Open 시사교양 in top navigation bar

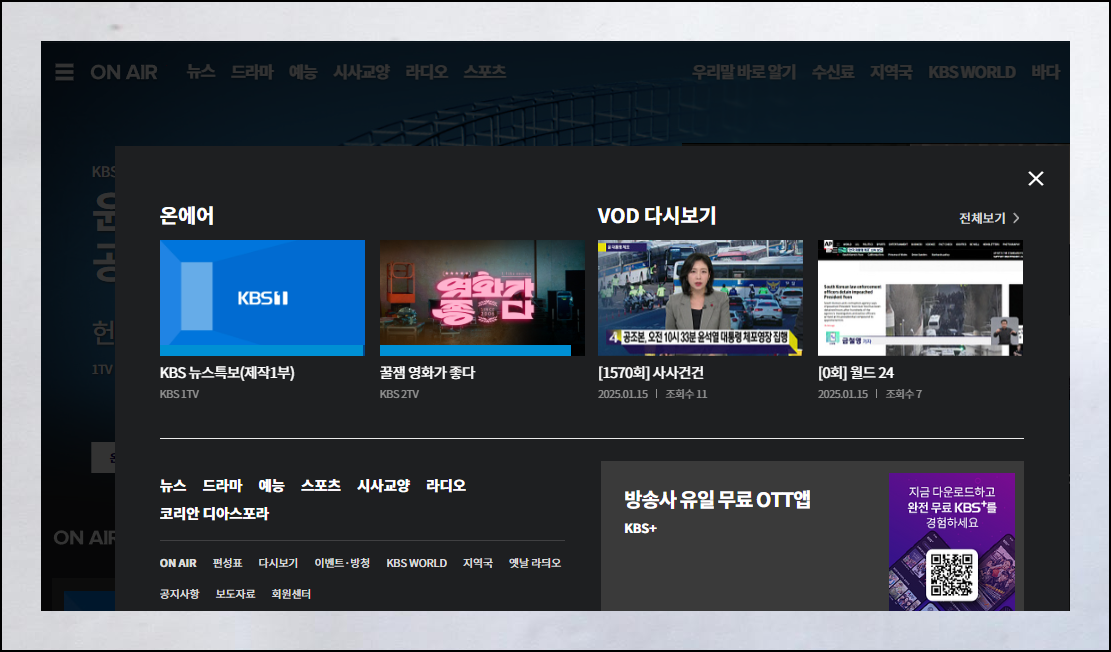coord(361,72)
